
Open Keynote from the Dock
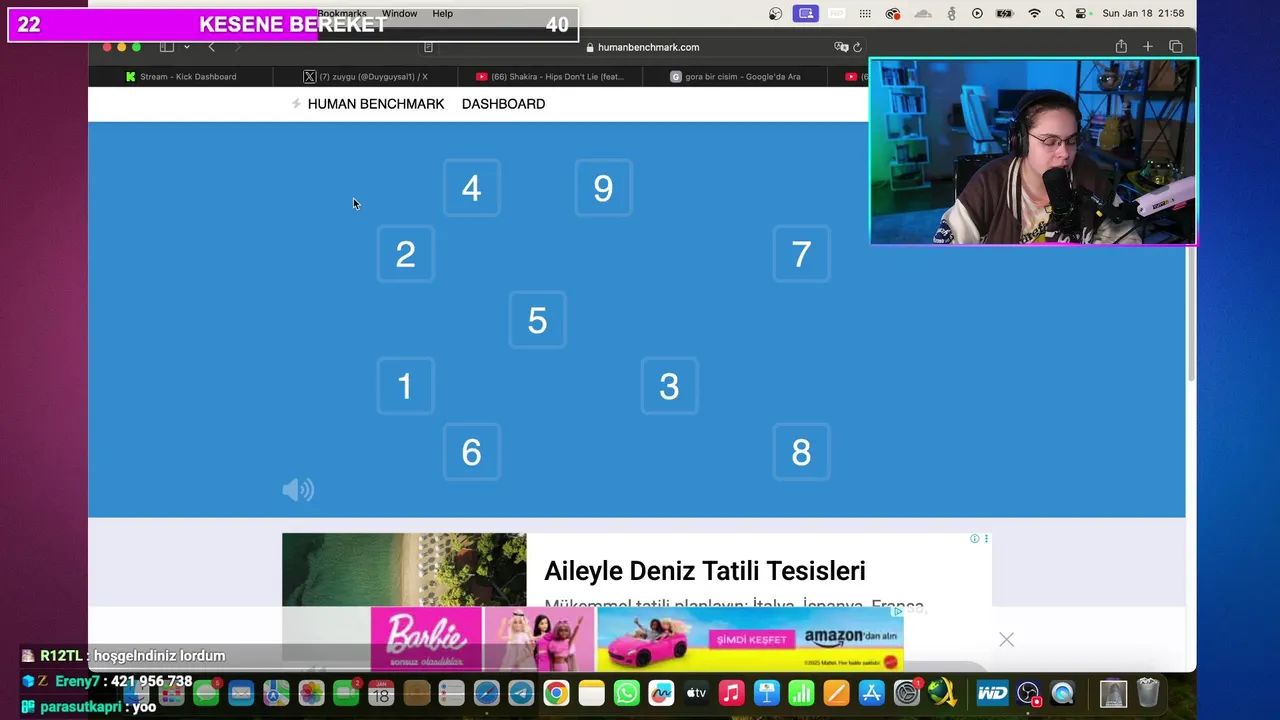pyautogui.click(x=766, y=693)
